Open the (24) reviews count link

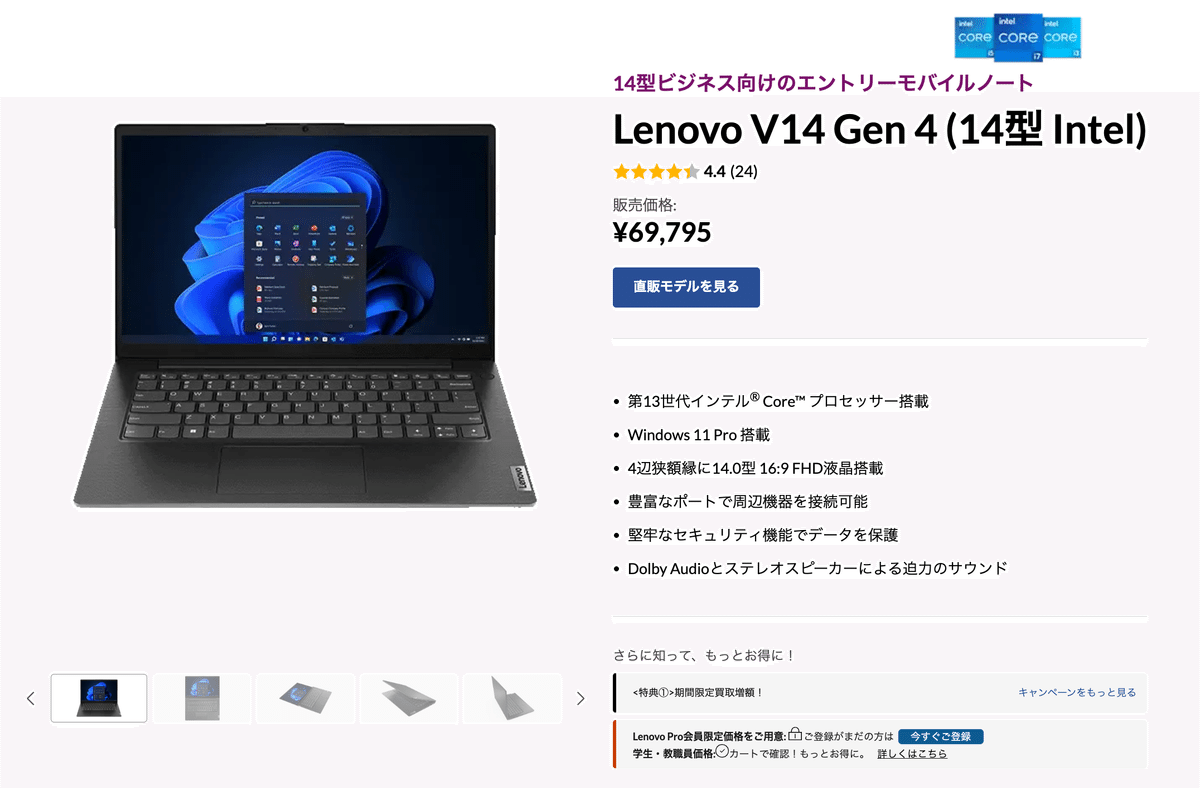coord(744,171)
